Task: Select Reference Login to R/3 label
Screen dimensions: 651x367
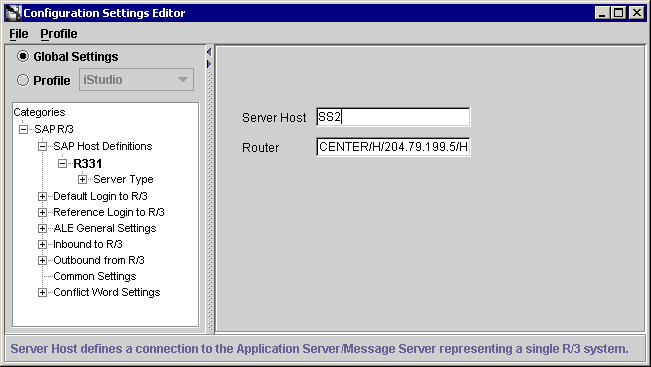Action: [x=109, y=212]
